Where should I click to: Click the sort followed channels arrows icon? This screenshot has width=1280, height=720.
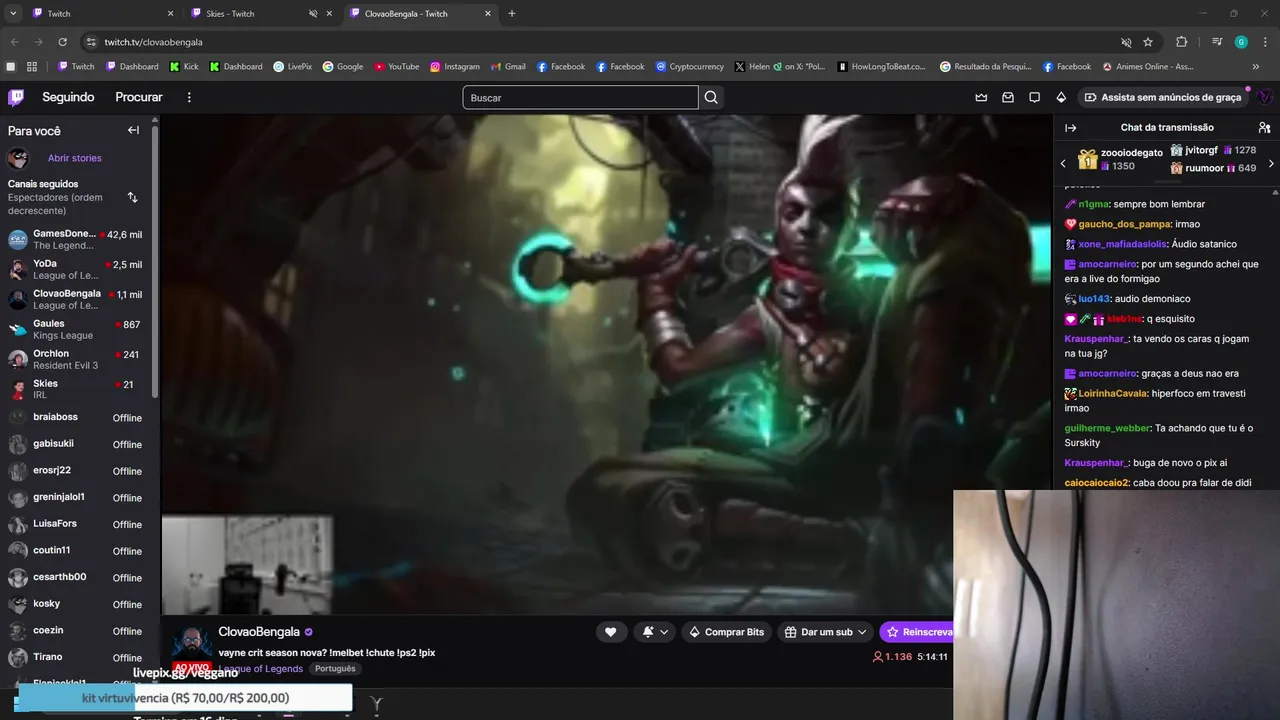coord(133,197)
